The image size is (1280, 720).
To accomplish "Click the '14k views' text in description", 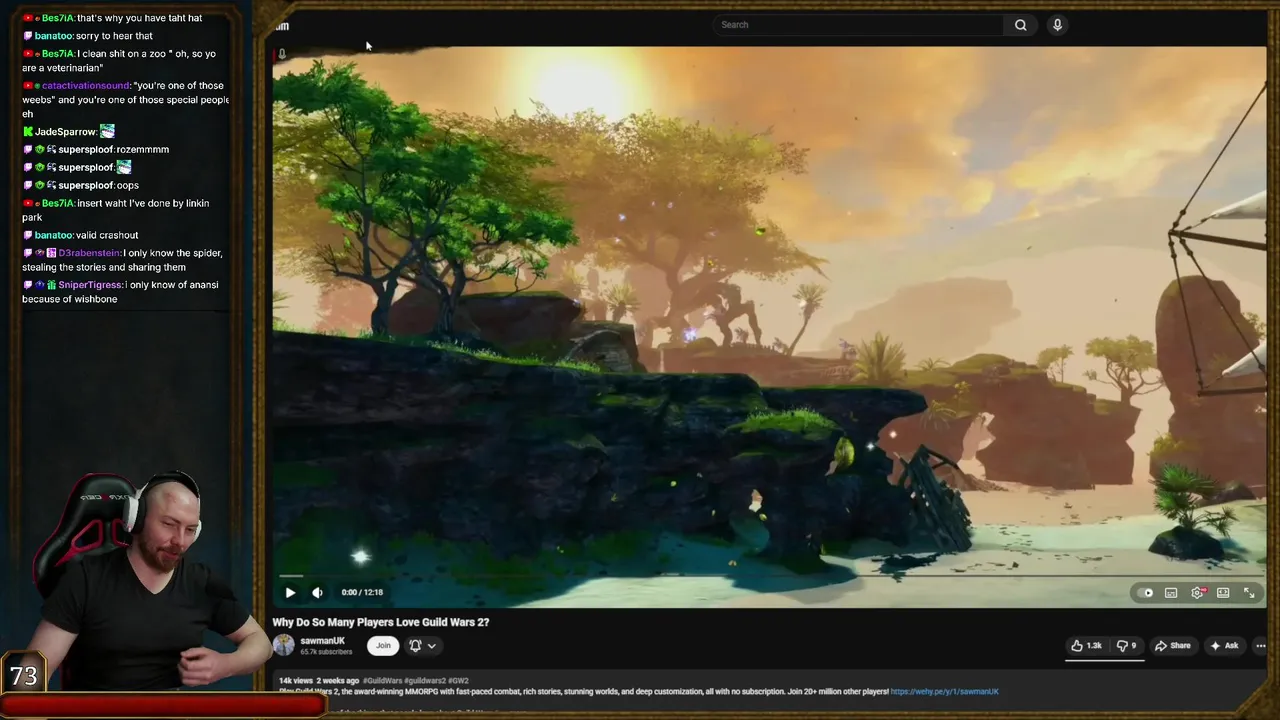I will tap(296, 681).
